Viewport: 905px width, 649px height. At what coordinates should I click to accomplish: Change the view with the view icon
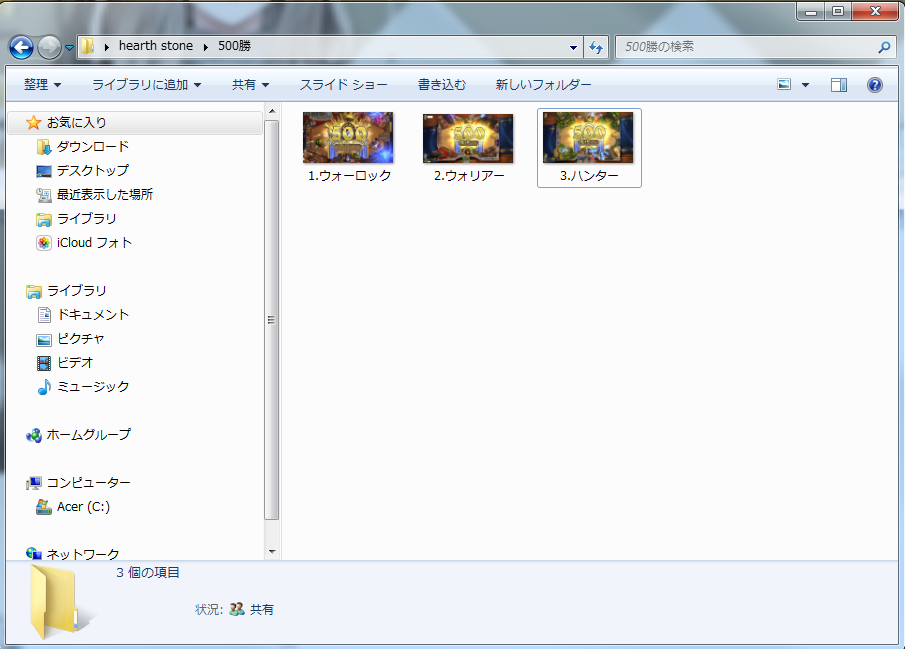click(x=784, y=85)
